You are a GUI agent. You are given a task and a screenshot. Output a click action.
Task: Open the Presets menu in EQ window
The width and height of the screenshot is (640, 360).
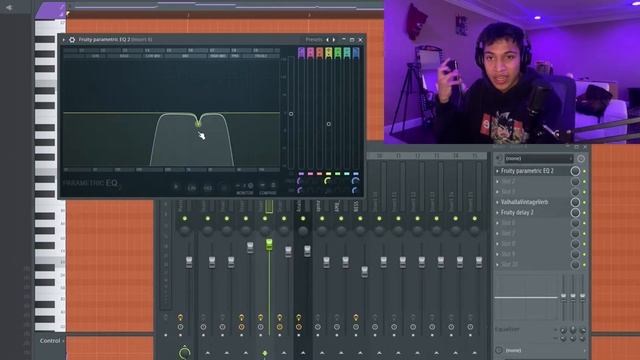click(x=313, y=40)
